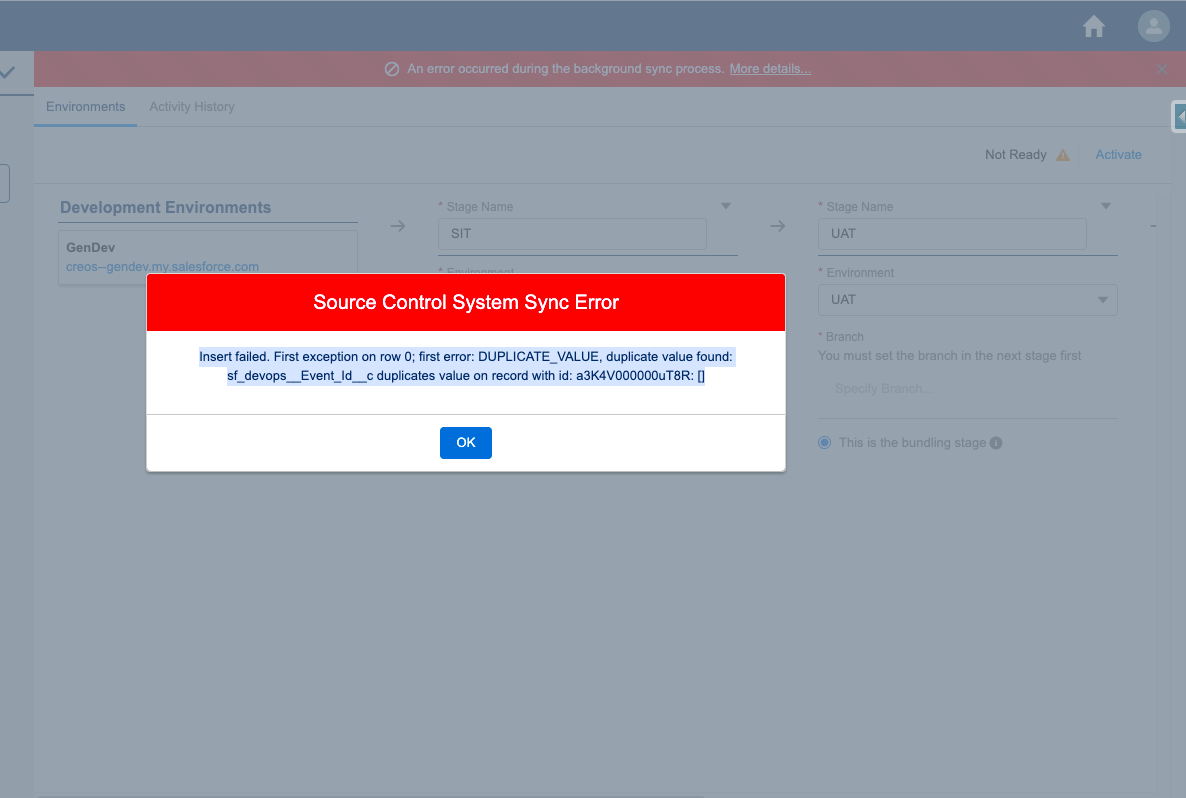Screen dimensions: 1186x798
Task: Switch to the Activity History tab
Action: (192, 107)
